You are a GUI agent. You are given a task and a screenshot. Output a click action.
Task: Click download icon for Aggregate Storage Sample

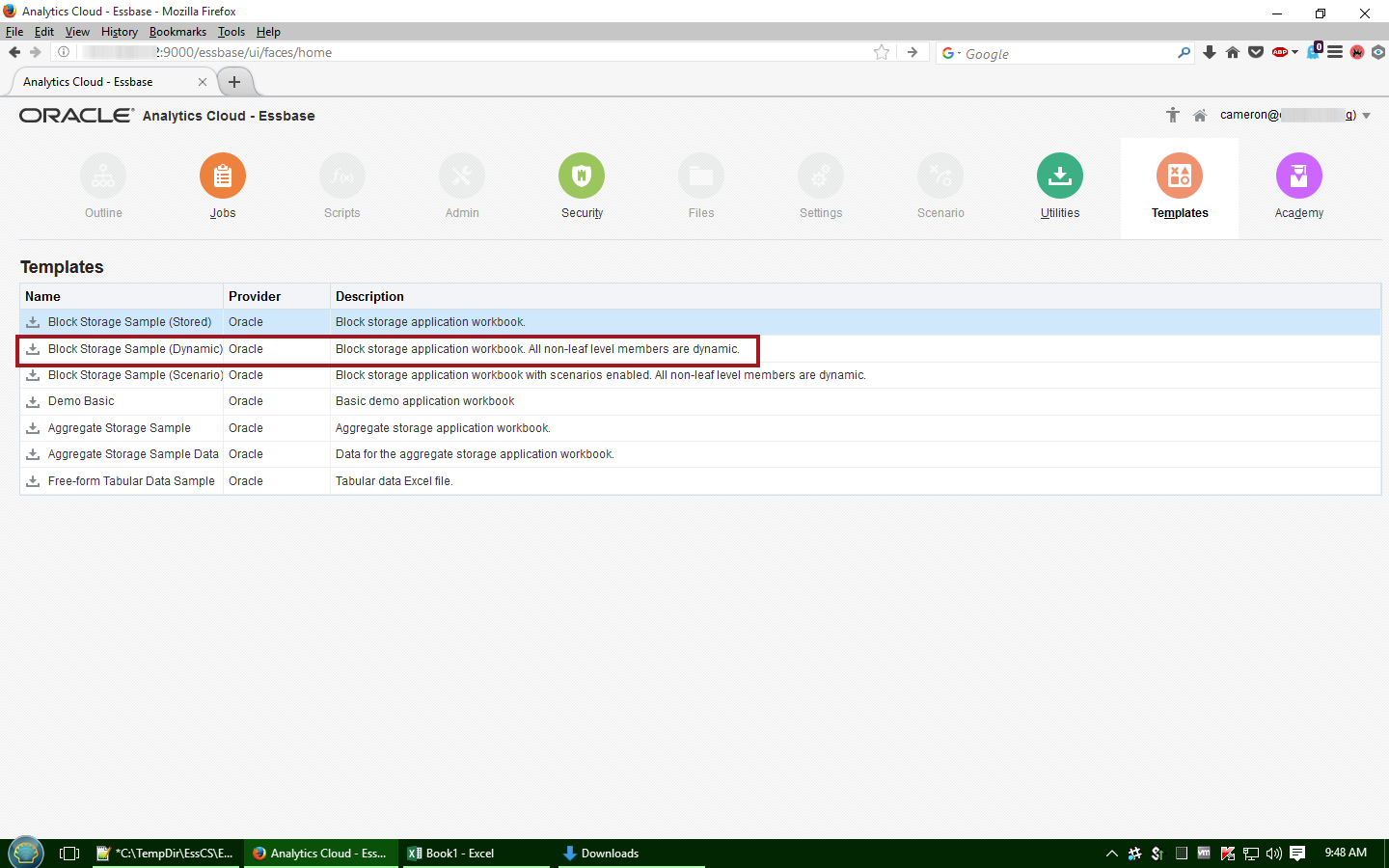33,428
